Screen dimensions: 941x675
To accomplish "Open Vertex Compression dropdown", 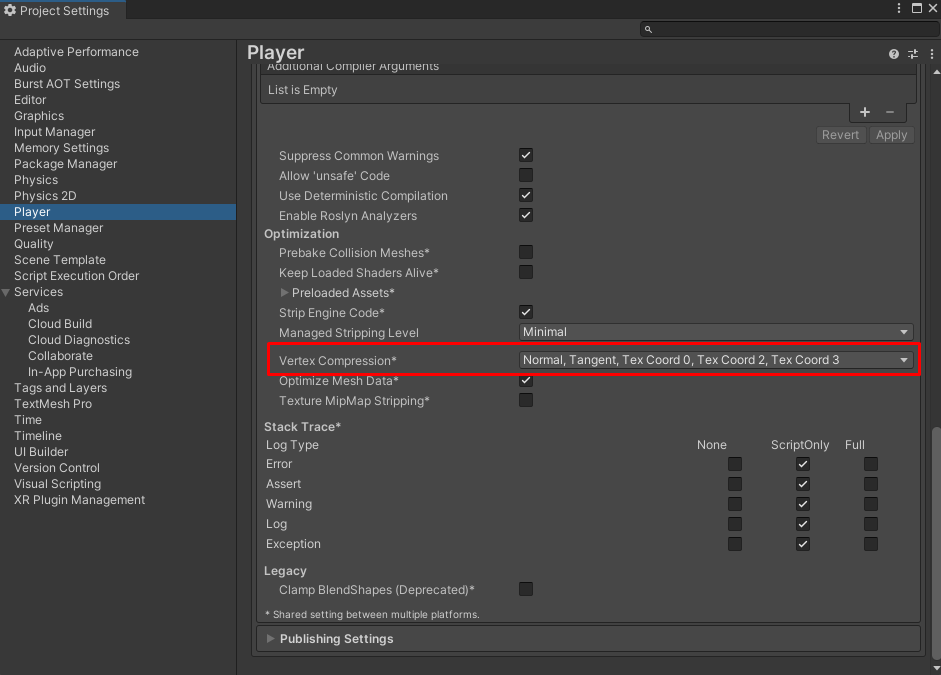I will point(716,360).
